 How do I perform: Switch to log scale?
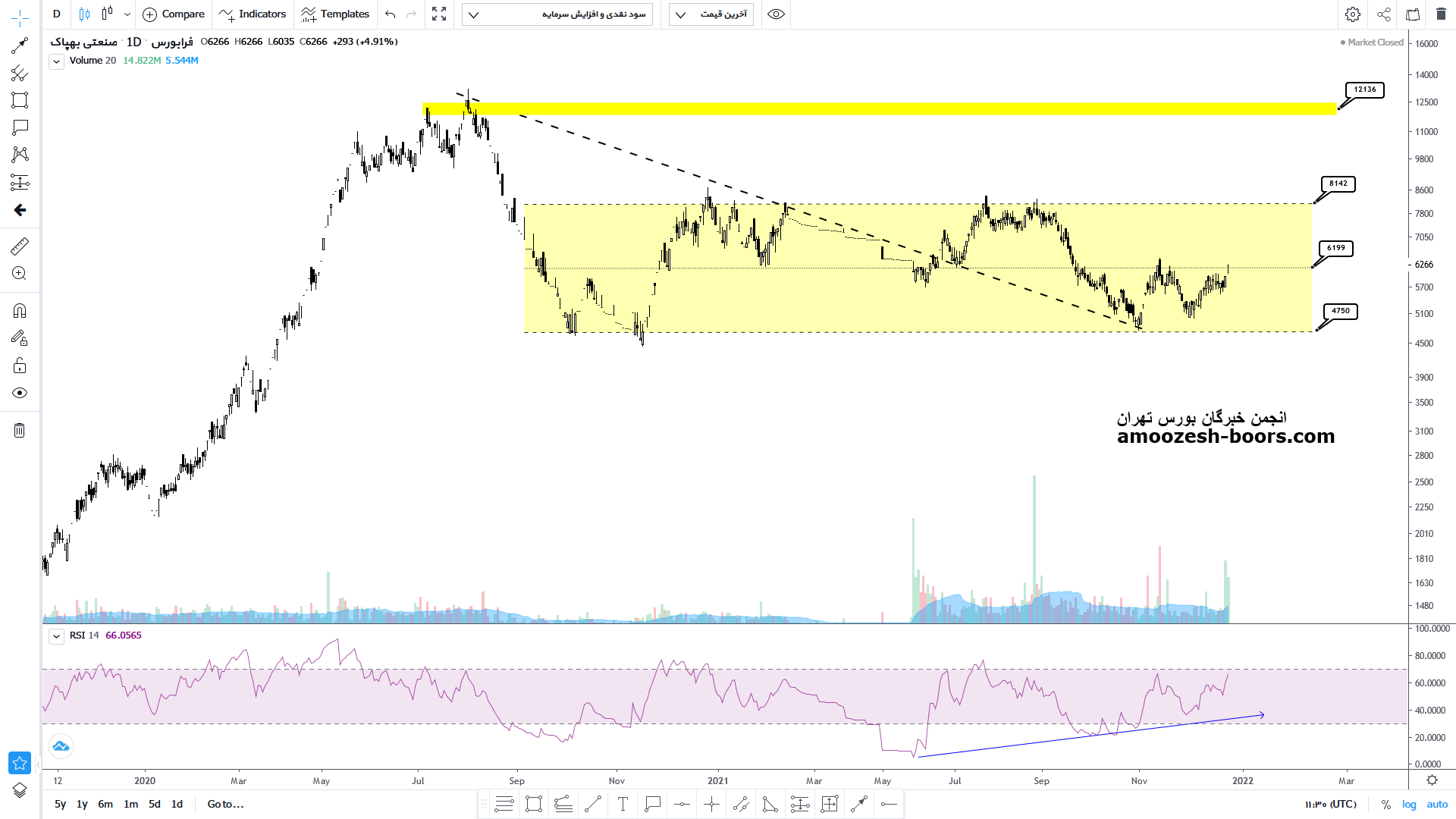[1409, 804]
